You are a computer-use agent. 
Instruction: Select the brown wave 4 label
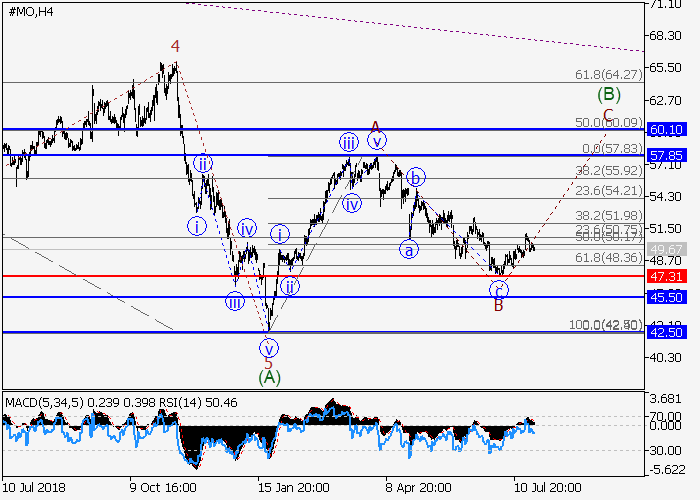(175, 46)
